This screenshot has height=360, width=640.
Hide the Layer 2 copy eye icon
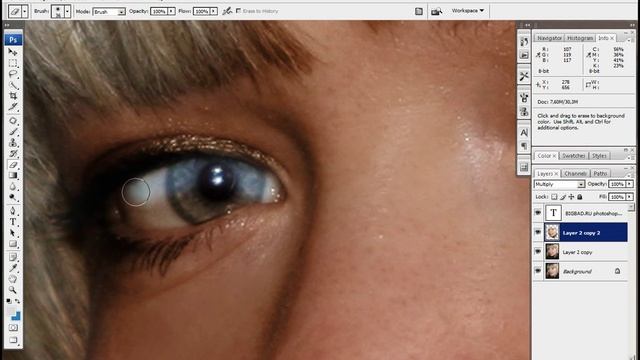point(538,251)
